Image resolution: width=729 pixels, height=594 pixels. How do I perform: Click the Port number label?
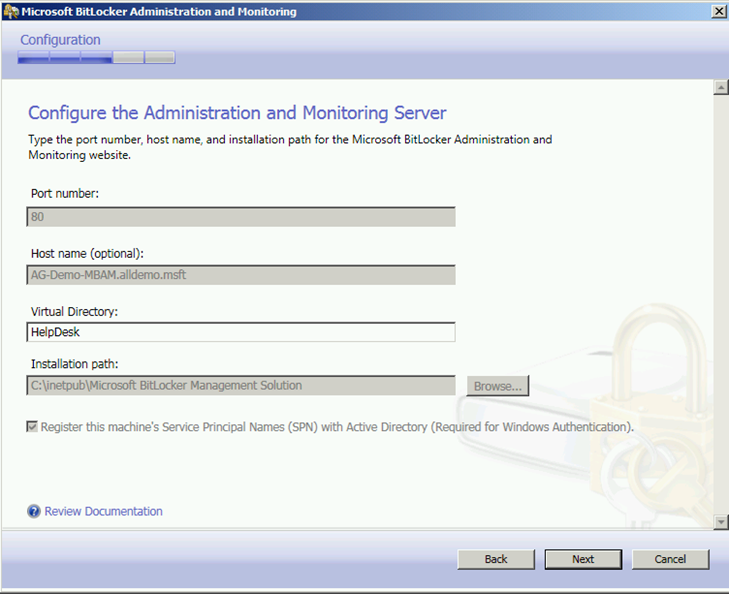pos(65,194)
